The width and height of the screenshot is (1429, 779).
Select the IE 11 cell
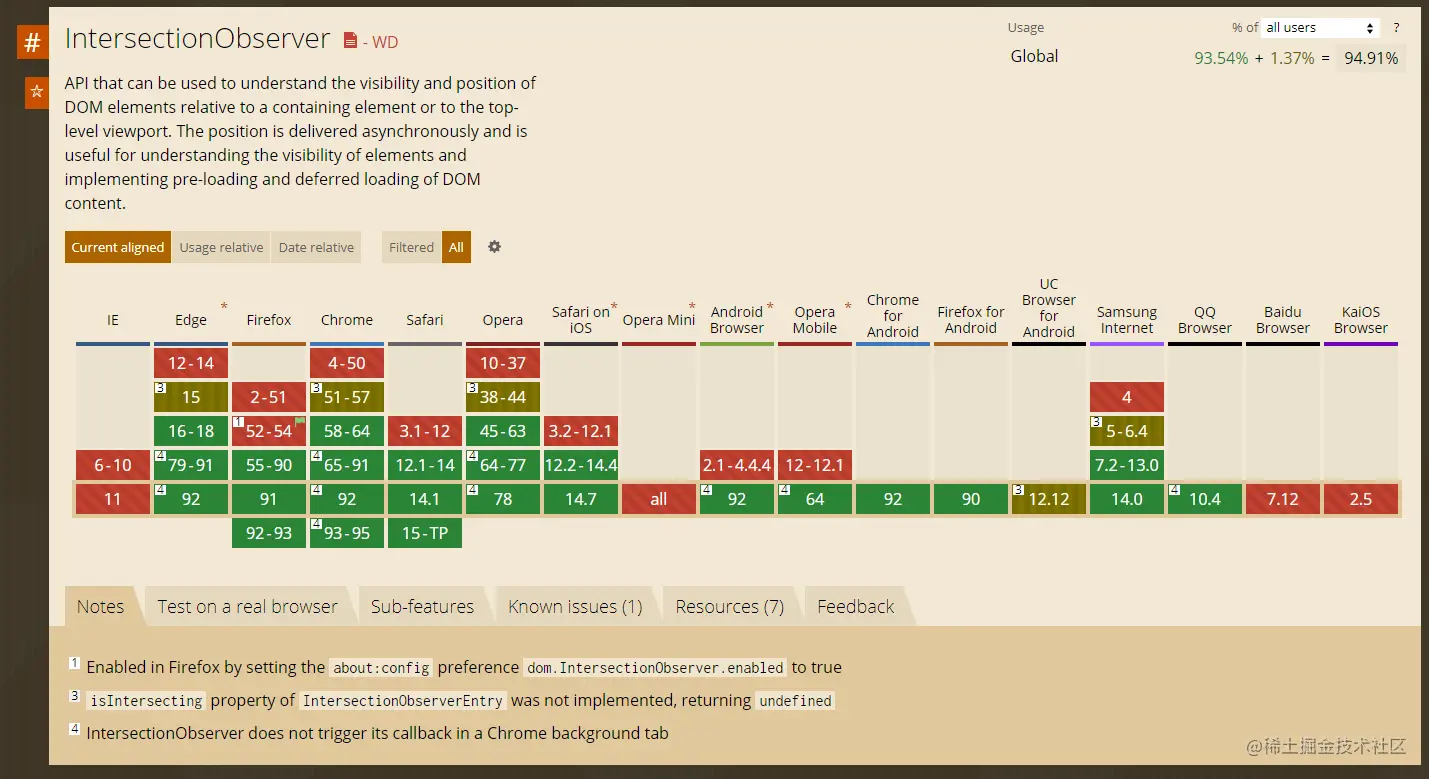113,499
